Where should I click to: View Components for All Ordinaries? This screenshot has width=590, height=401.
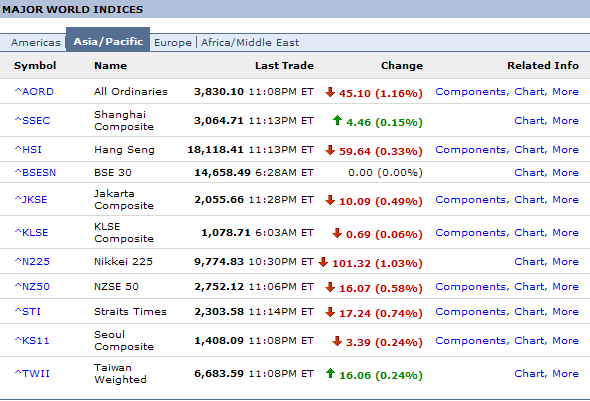472,91
